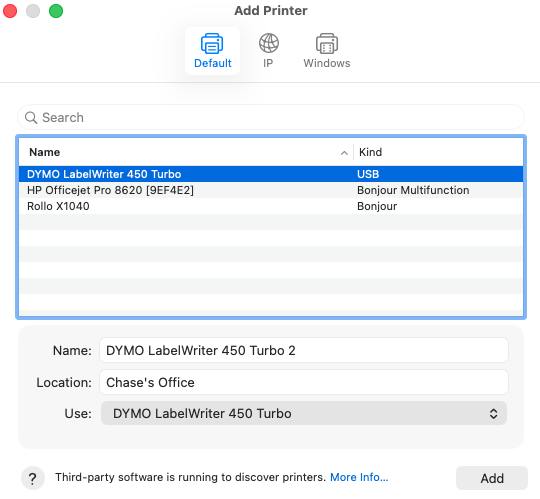Edit the Location field Chase's Office
Viewport: 540px width, 499px height.
(x=304, y=382)
